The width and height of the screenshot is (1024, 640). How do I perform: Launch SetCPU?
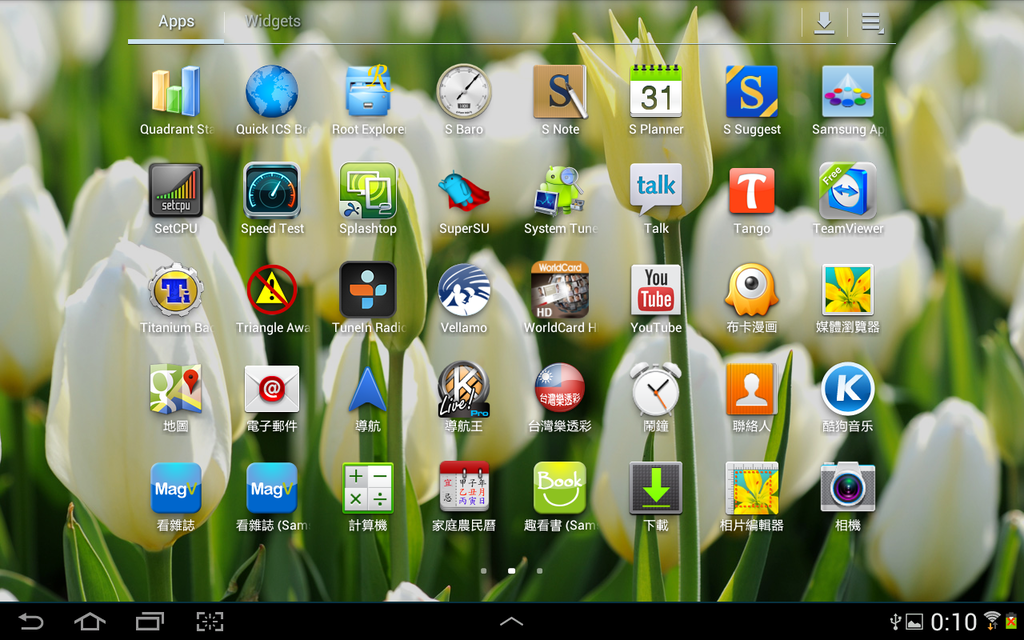[x=176, y=191]
